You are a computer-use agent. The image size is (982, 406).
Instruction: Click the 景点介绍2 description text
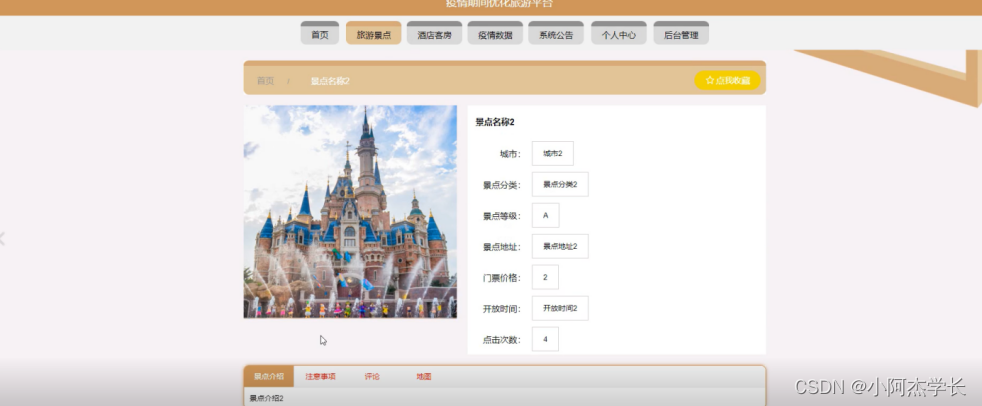pyautogui.click(x=266, y=398)
